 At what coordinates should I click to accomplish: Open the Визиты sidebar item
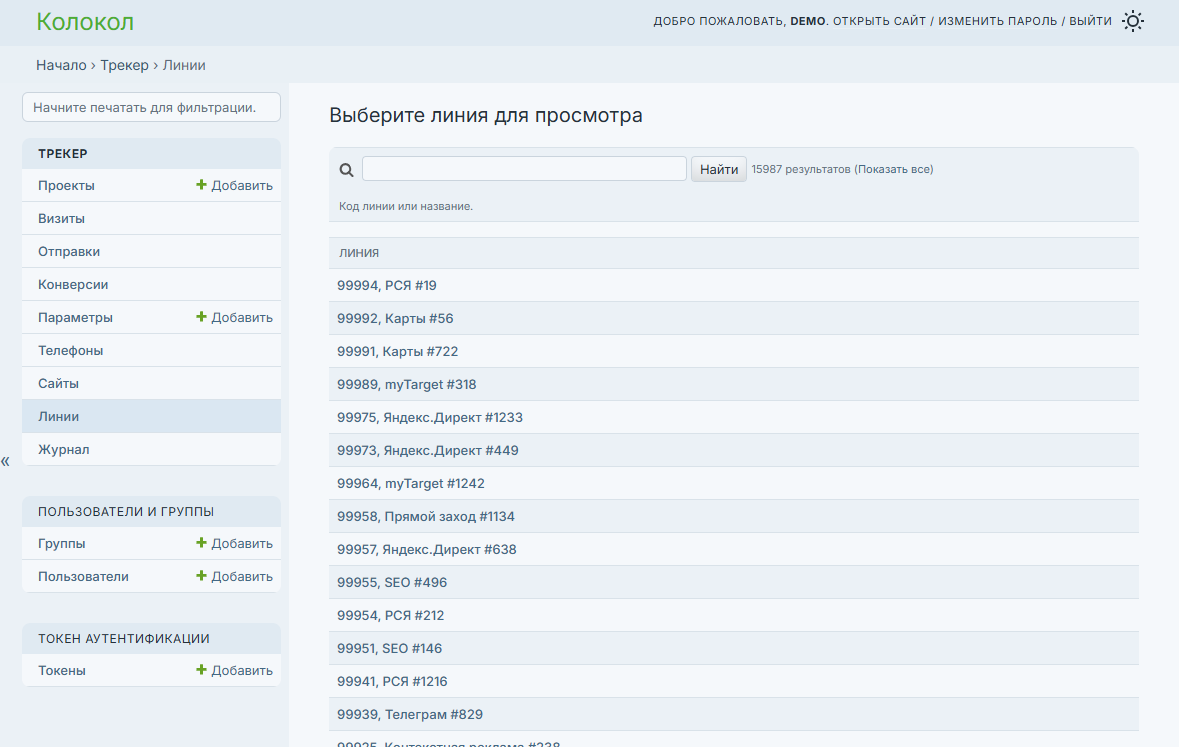tap(62, 218)
